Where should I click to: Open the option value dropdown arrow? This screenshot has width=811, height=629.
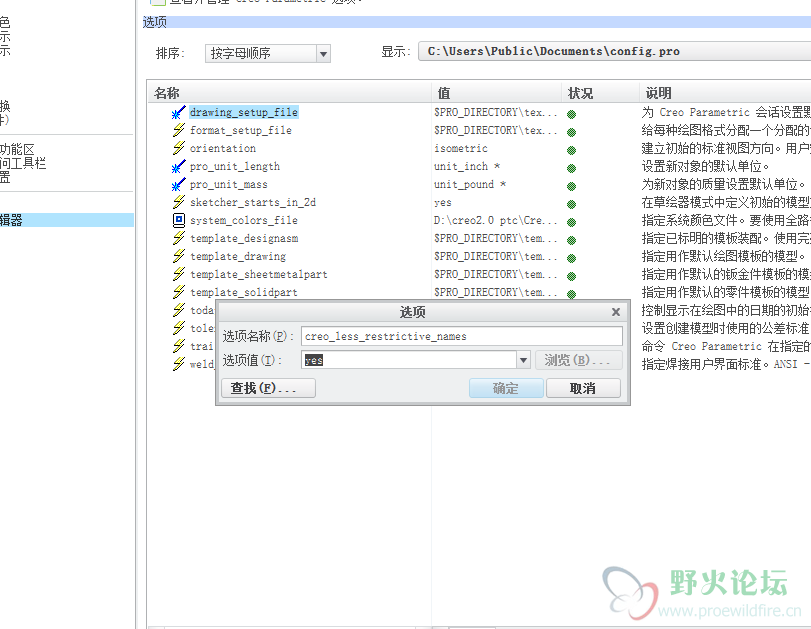(x=523, y=360)
